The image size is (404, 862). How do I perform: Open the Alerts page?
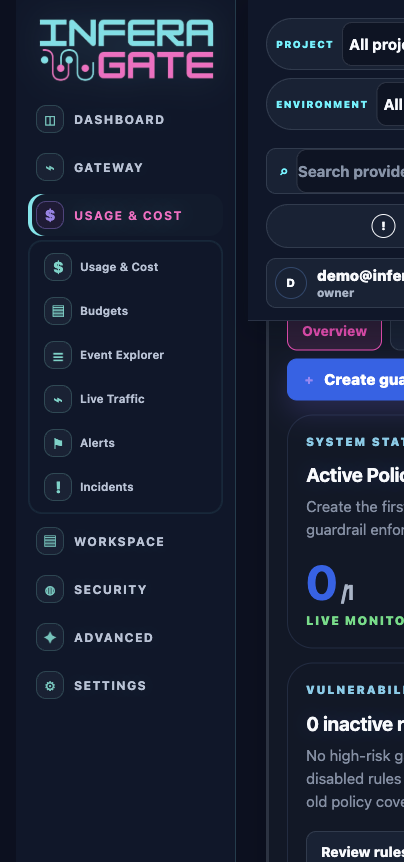(125, 443)
